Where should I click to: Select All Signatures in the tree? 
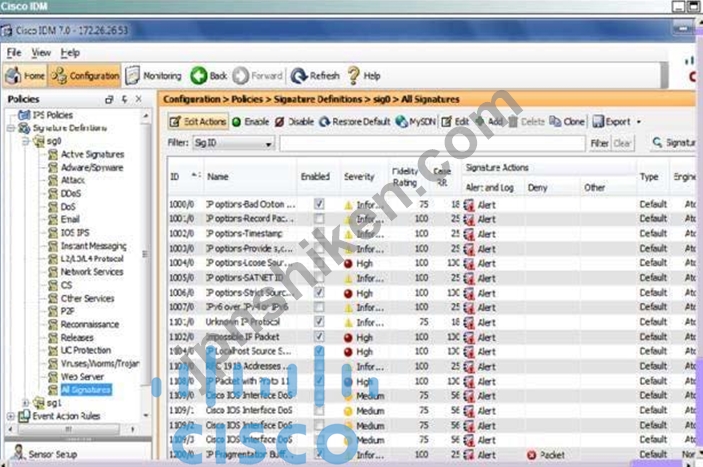tap(86, 389)
